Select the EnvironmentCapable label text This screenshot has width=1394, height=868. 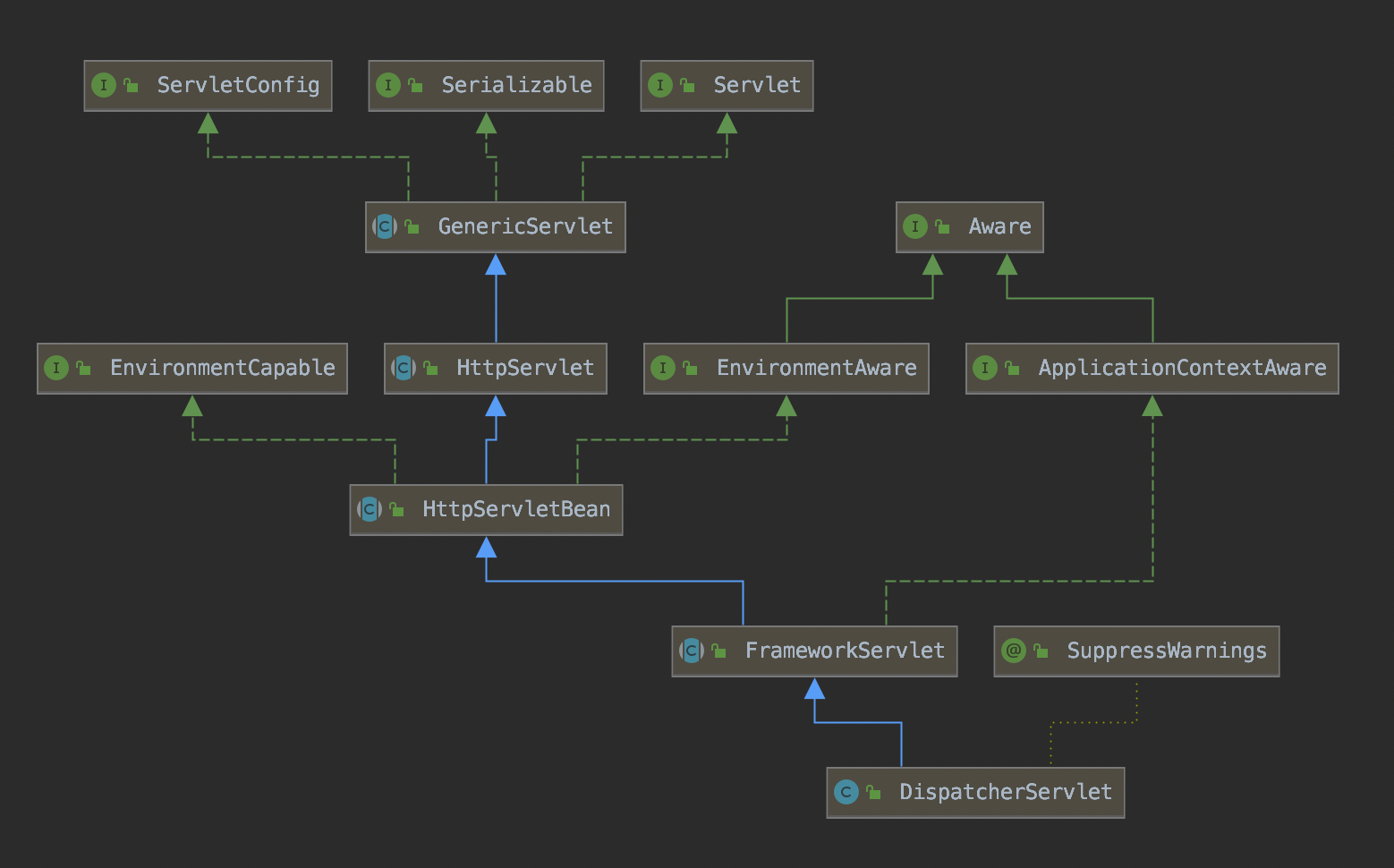[x=222, y=369]
